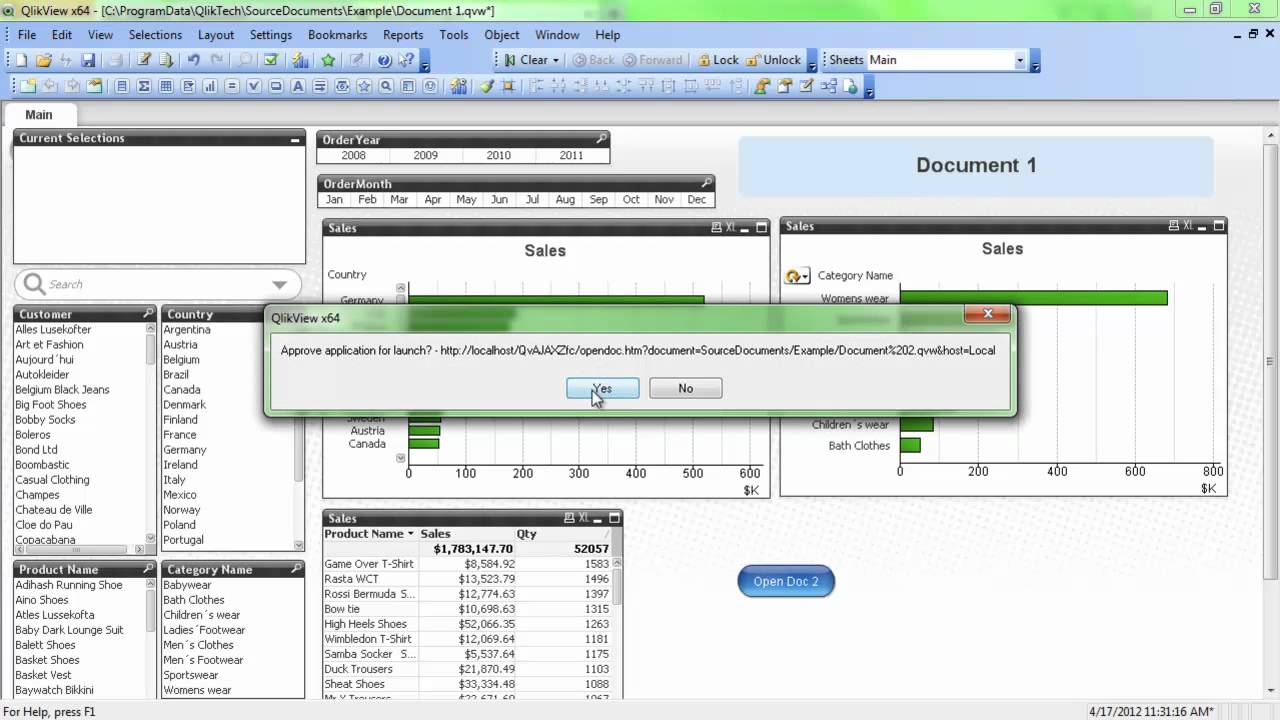Click the XL export icon on Sales table
The width and height of the screenshot is (1280, 720).
pyautogui.click(x=584, y=517)
